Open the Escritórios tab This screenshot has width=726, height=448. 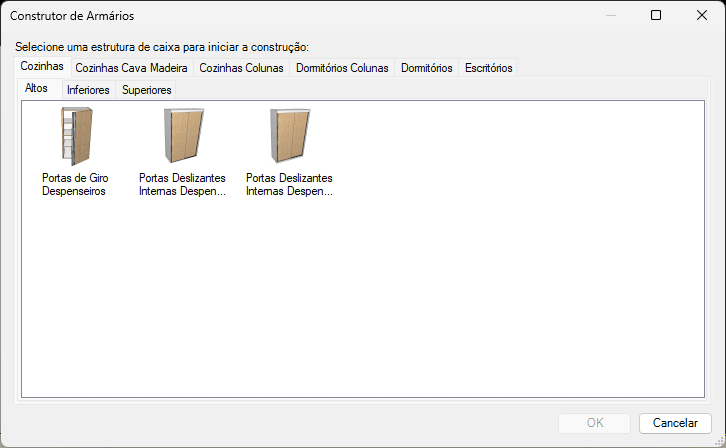[488, 68]
